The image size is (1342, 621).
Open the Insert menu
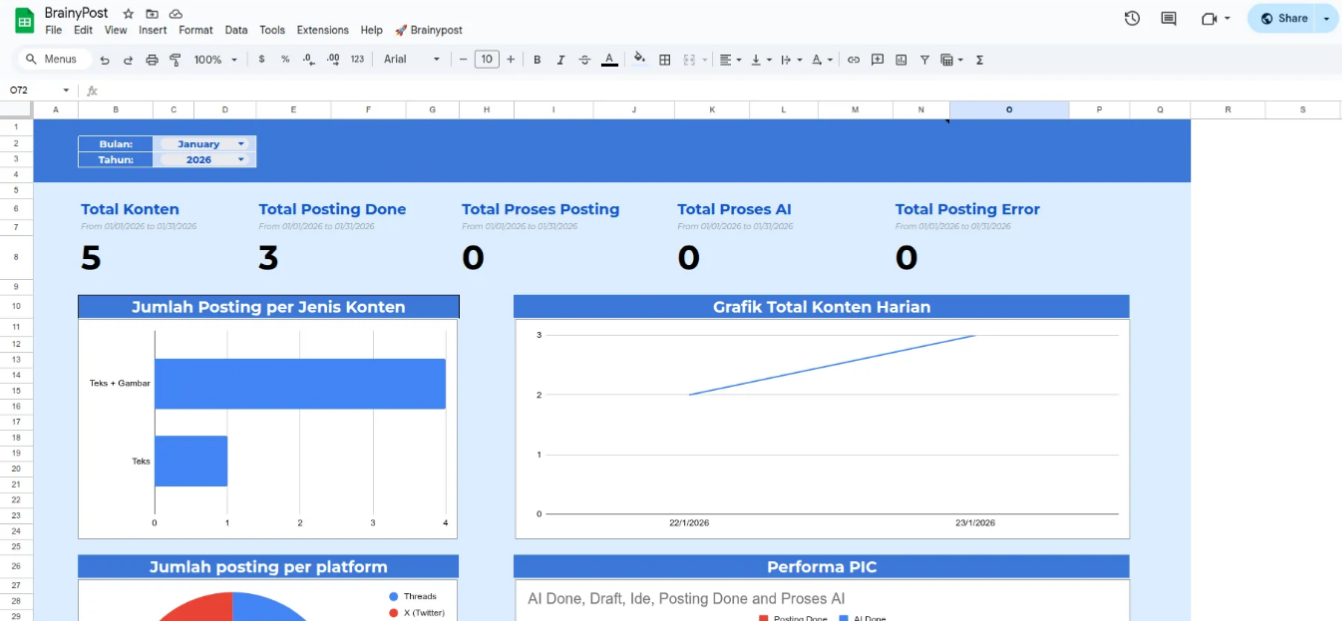153,30
